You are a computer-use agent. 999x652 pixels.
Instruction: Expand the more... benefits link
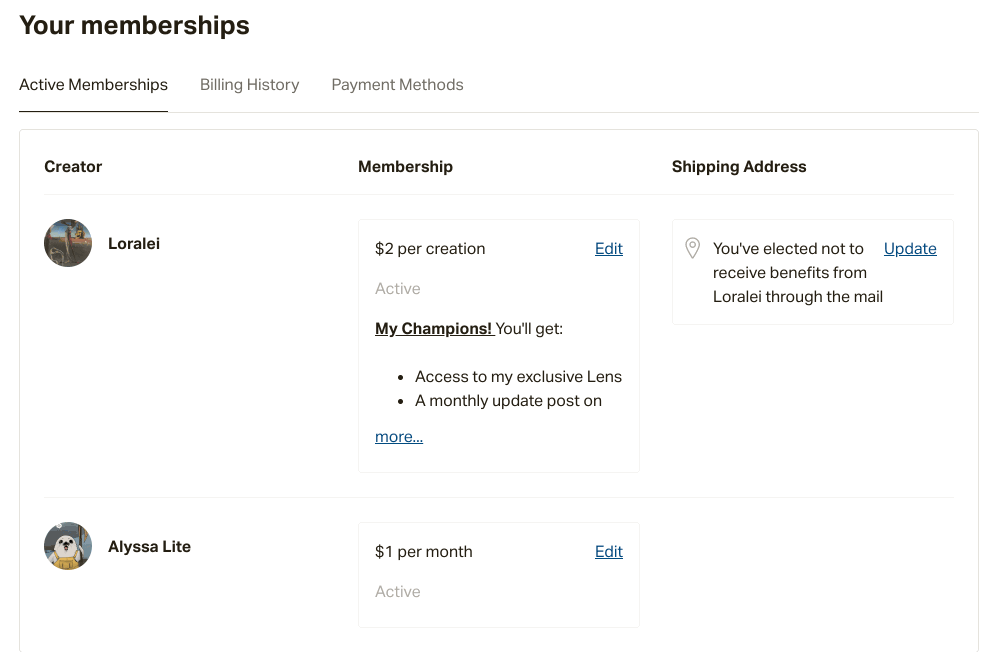(x=399, y=437)
